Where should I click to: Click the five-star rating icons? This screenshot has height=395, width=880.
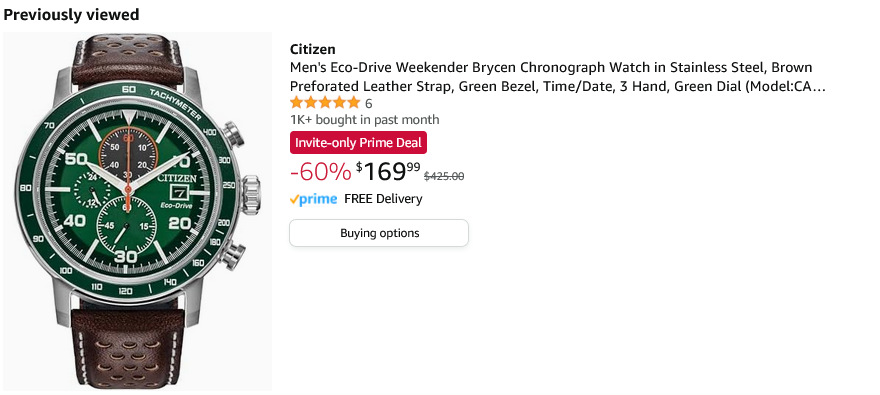point(325,103)
